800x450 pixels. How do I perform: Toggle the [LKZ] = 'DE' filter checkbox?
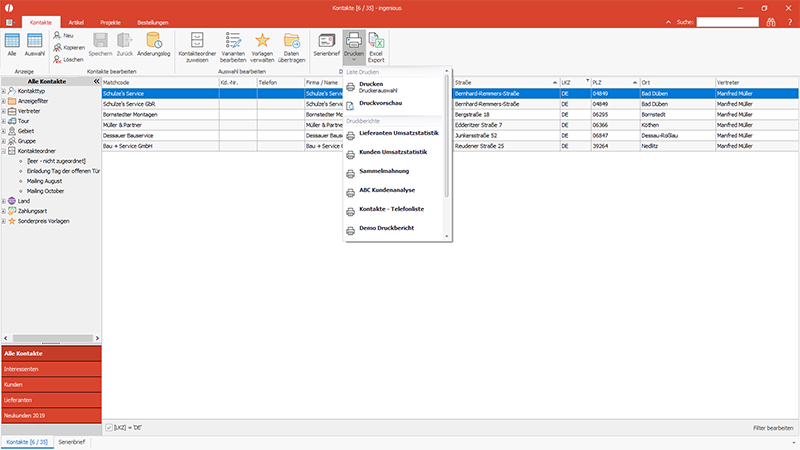(x=109, y=428)
